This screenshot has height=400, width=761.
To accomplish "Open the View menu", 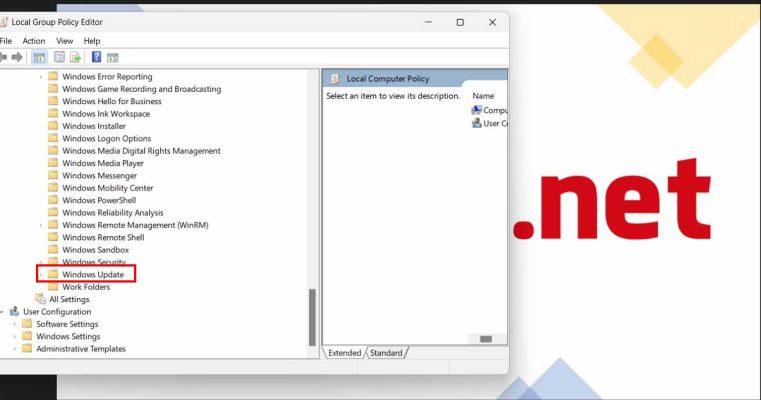I will tap(64, 41).
